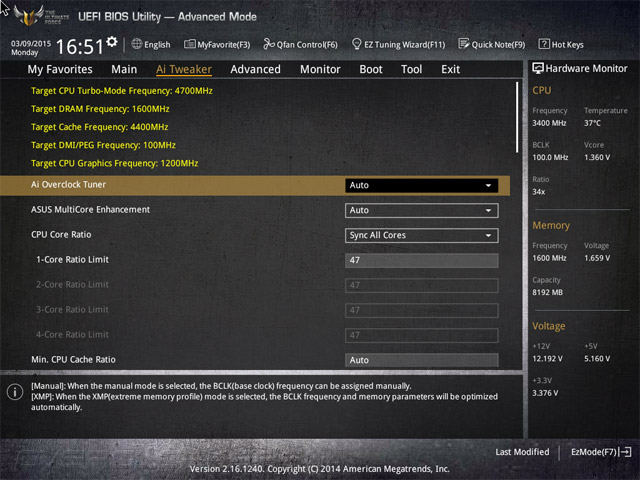Click the 4-Core Ratio Limit field

pos(421,335)
